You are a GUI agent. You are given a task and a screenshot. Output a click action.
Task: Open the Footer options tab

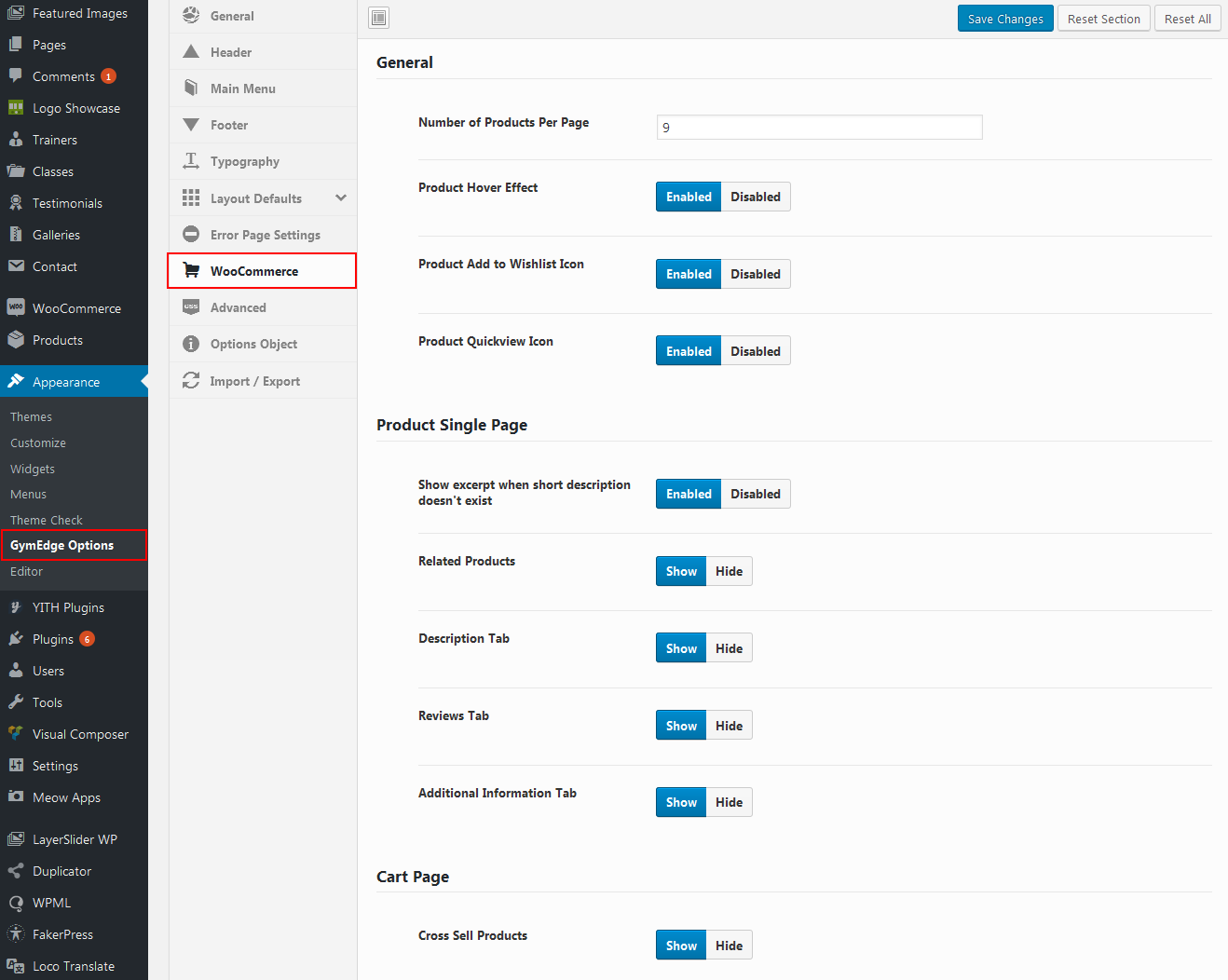click(x=263, y=125)
